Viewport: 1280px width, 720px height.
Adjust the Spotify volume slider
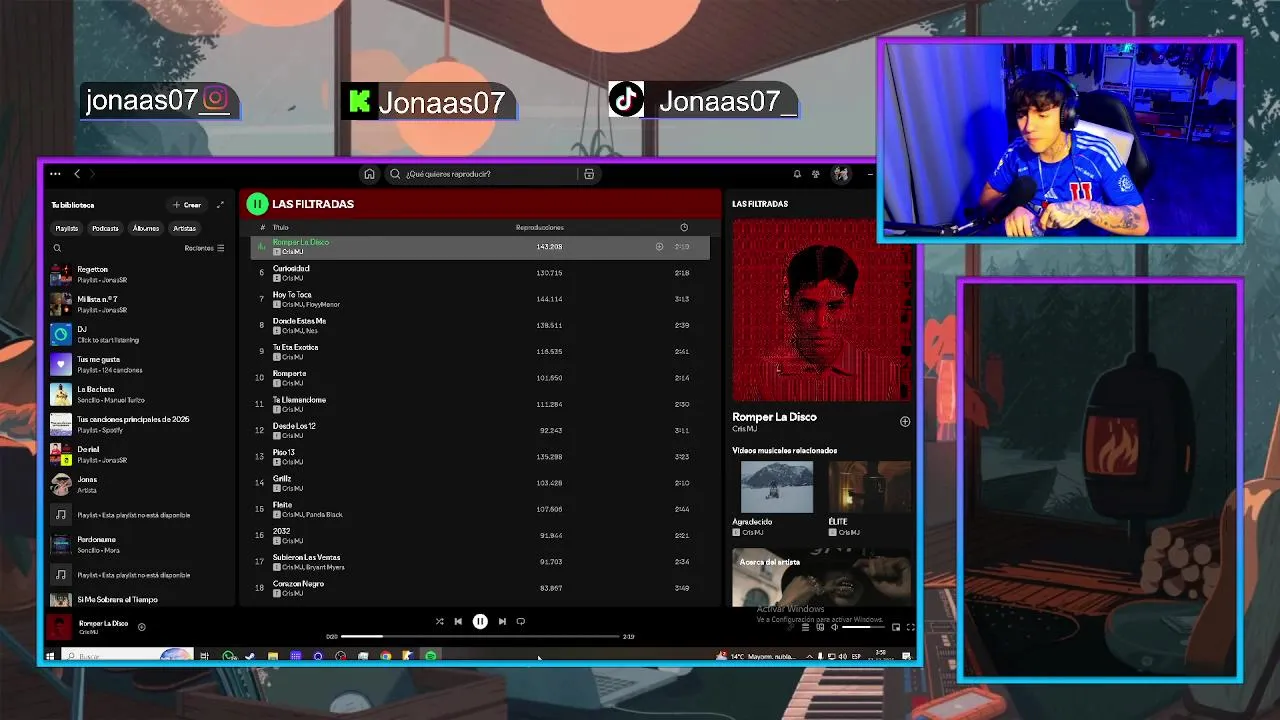[863, 627]
